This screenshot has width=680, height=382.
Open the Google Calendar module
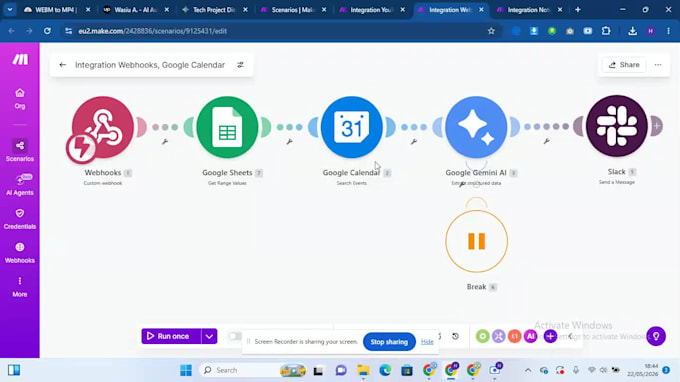tap(352, 127)
